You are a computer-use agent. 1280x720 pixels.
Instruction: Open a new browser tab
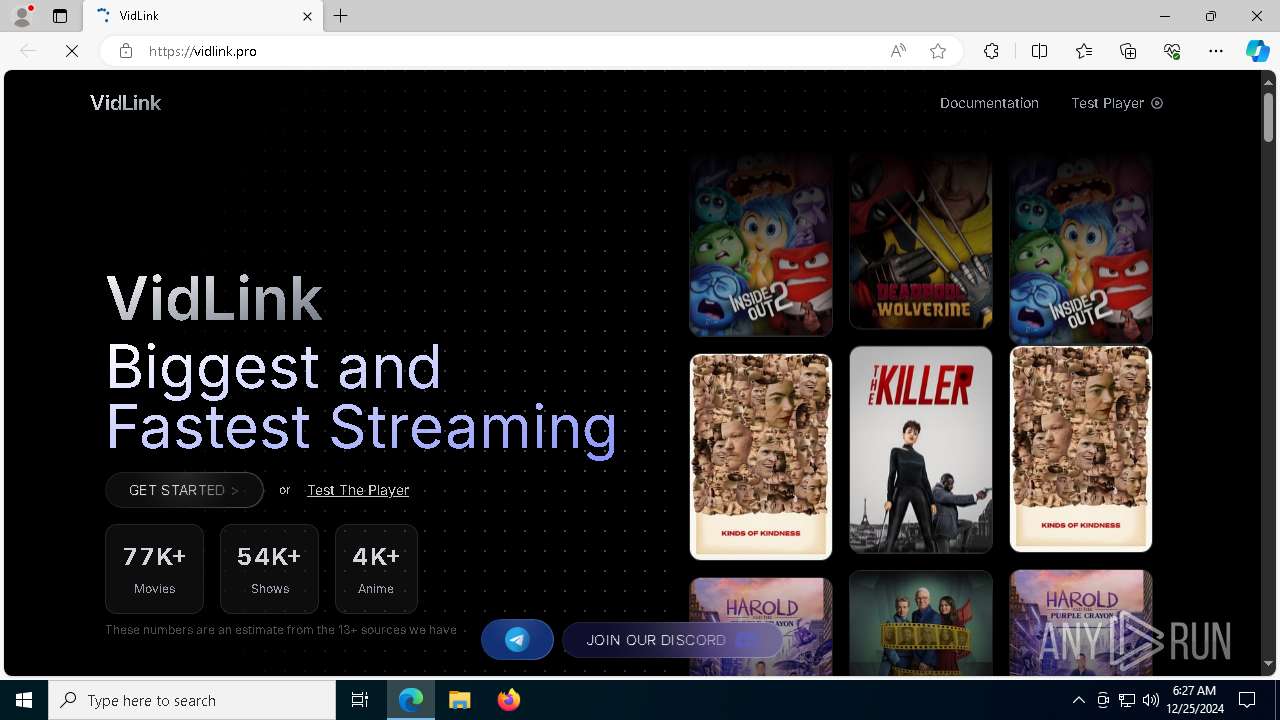tap(341, 16)
